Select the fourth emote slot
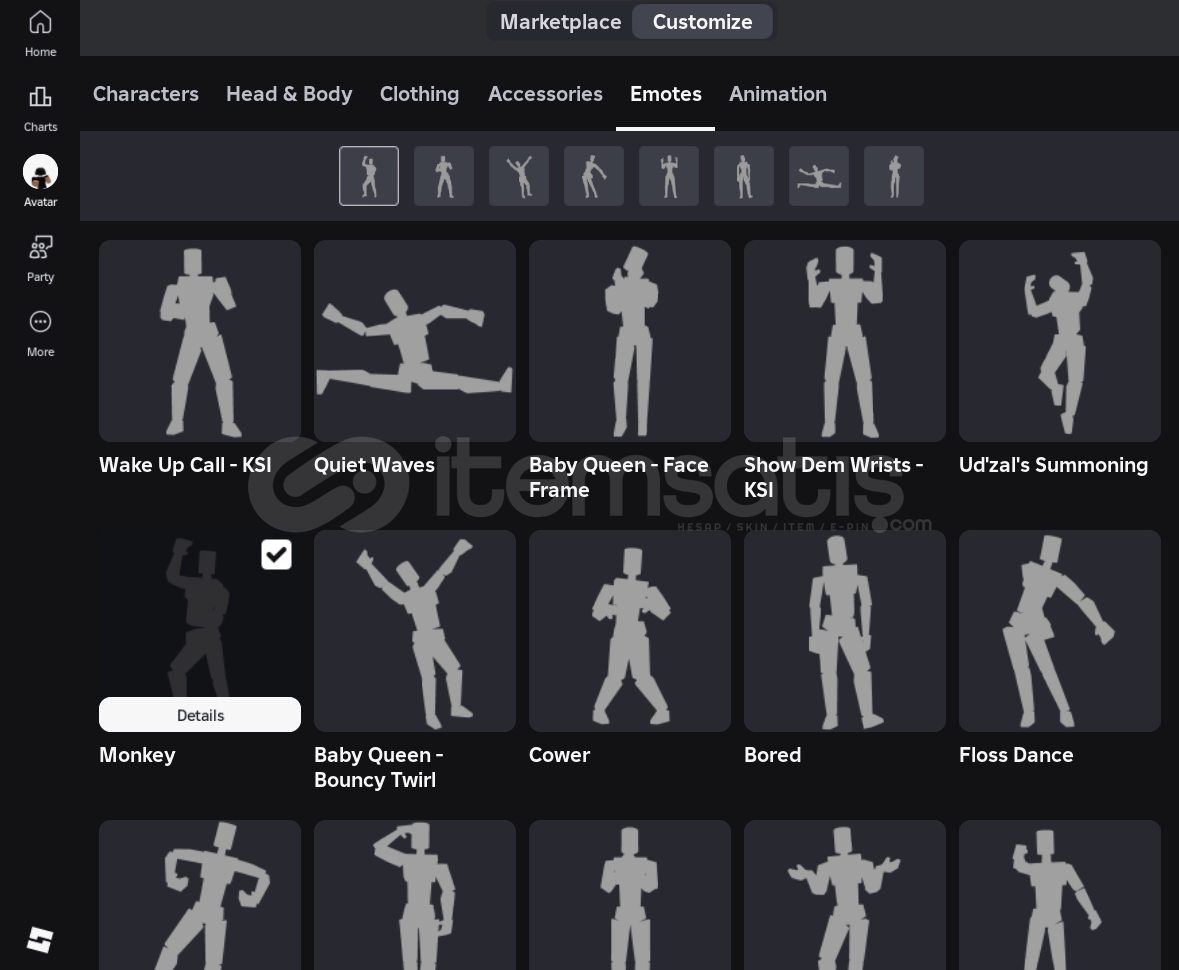Screen dimensions: 1179x970 point(594,176)
